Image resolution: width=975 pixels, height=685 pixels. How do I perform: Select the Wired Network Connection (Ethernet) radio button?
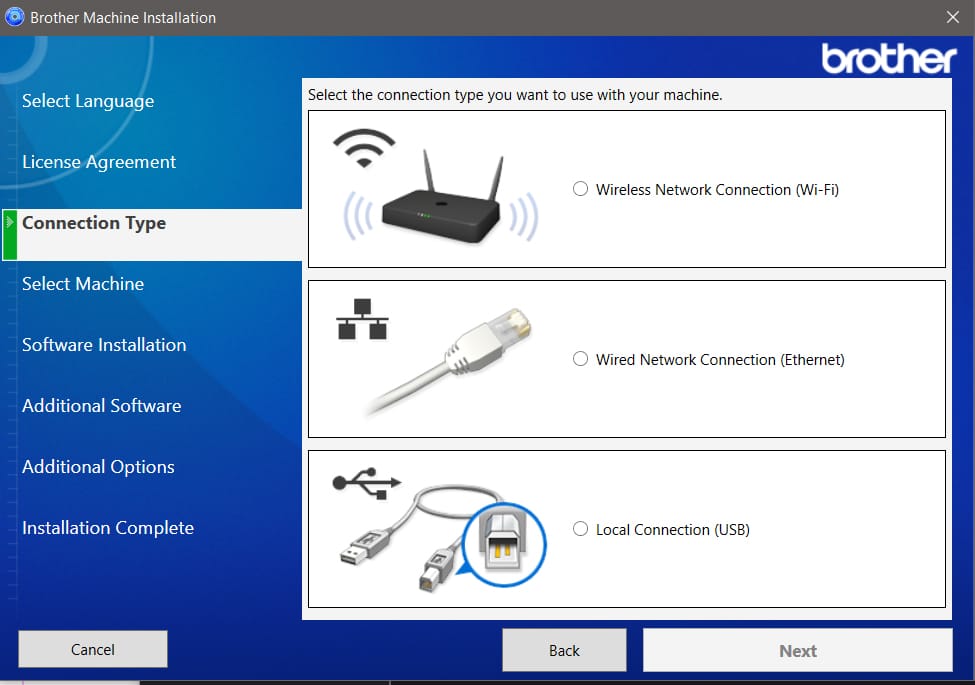pyautogui.click(x=580, y=359)
